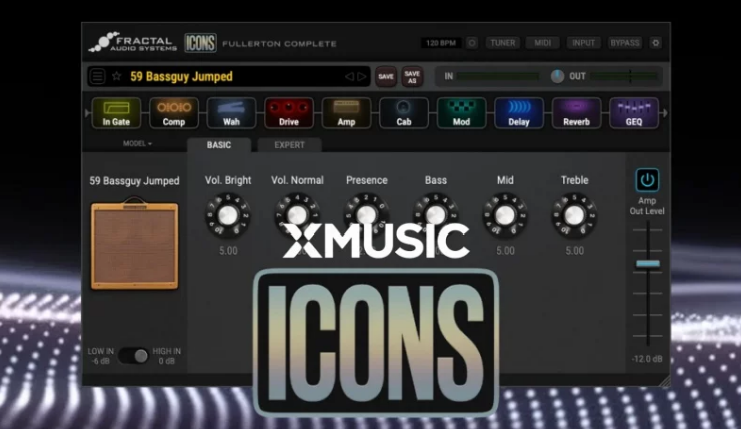This screenshot has width=741, height=429.
Task: Select the Amp block
Action: tap(346, 113)
